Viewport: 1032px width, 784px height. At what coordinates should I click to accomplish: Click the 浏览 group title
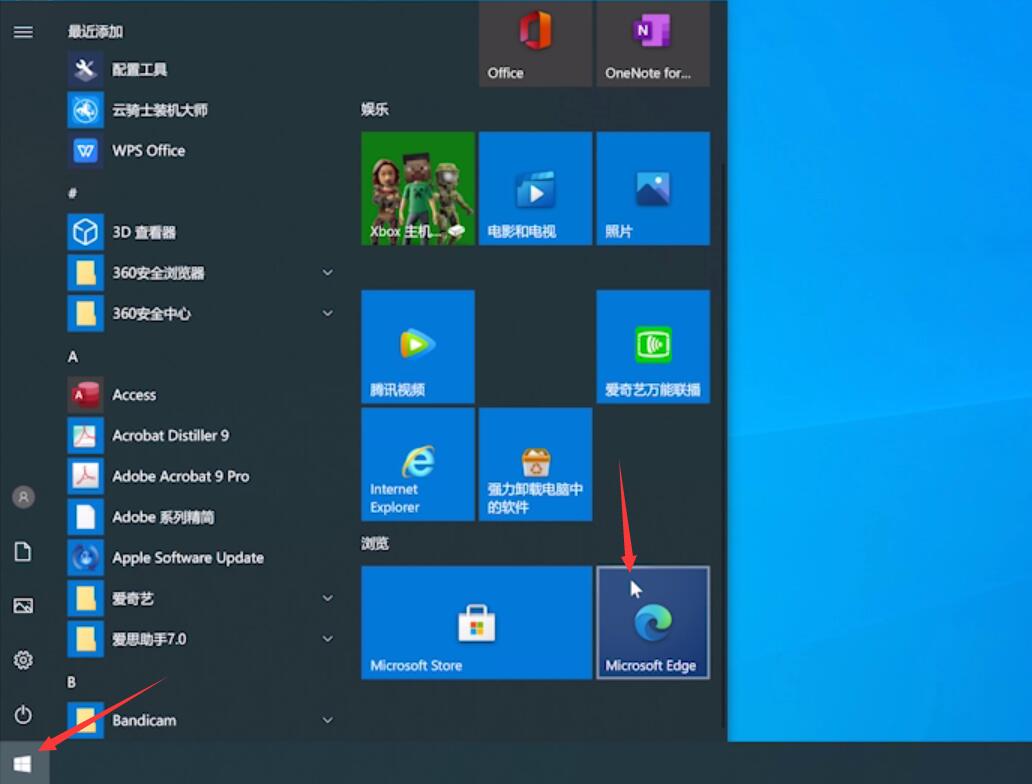point(374,543)
